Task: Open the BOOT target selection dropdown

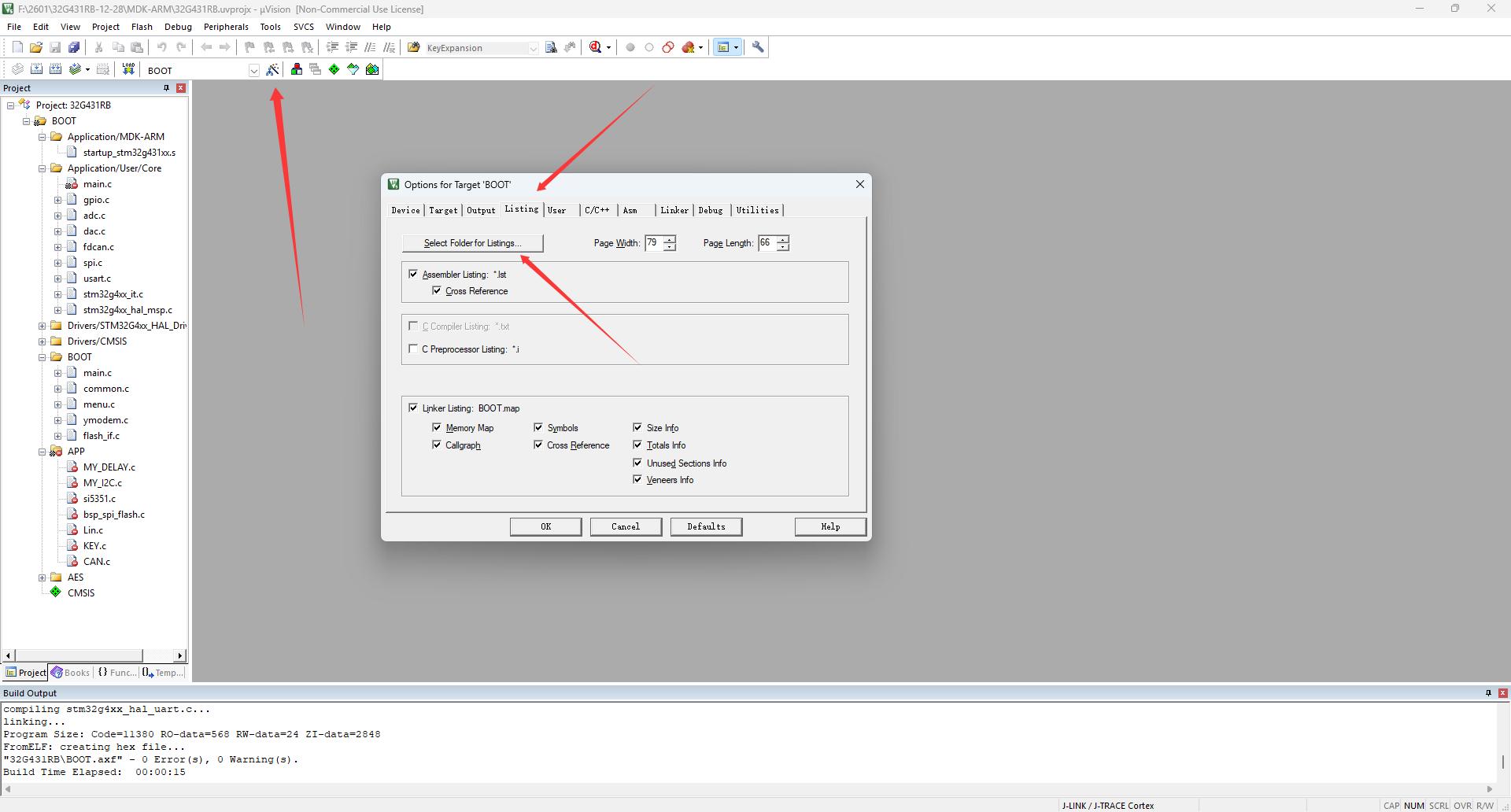Action: click(253, 71)
